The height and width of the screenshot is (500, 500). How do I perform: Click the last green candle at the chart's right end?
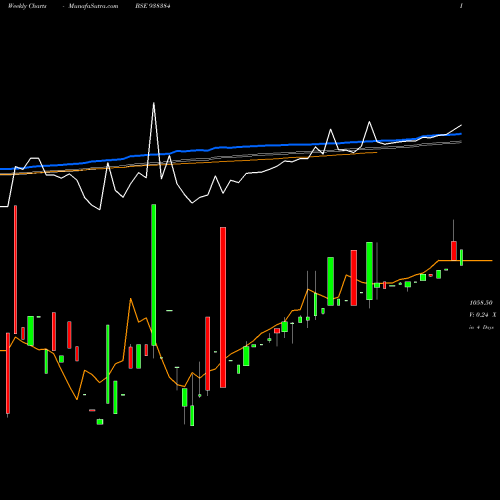(x=462, y=257)
